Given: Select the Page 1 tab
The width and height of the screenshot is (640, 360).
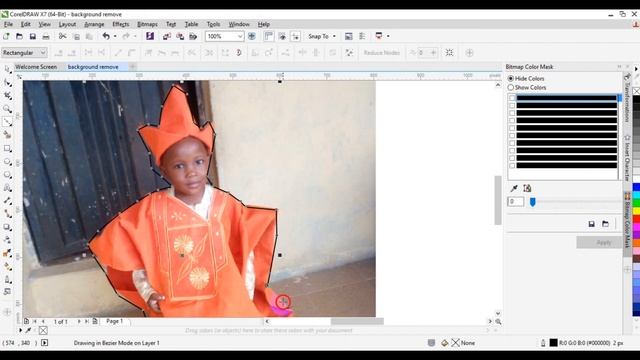Looking at the screenshot, I should click(x=115, y=321).
